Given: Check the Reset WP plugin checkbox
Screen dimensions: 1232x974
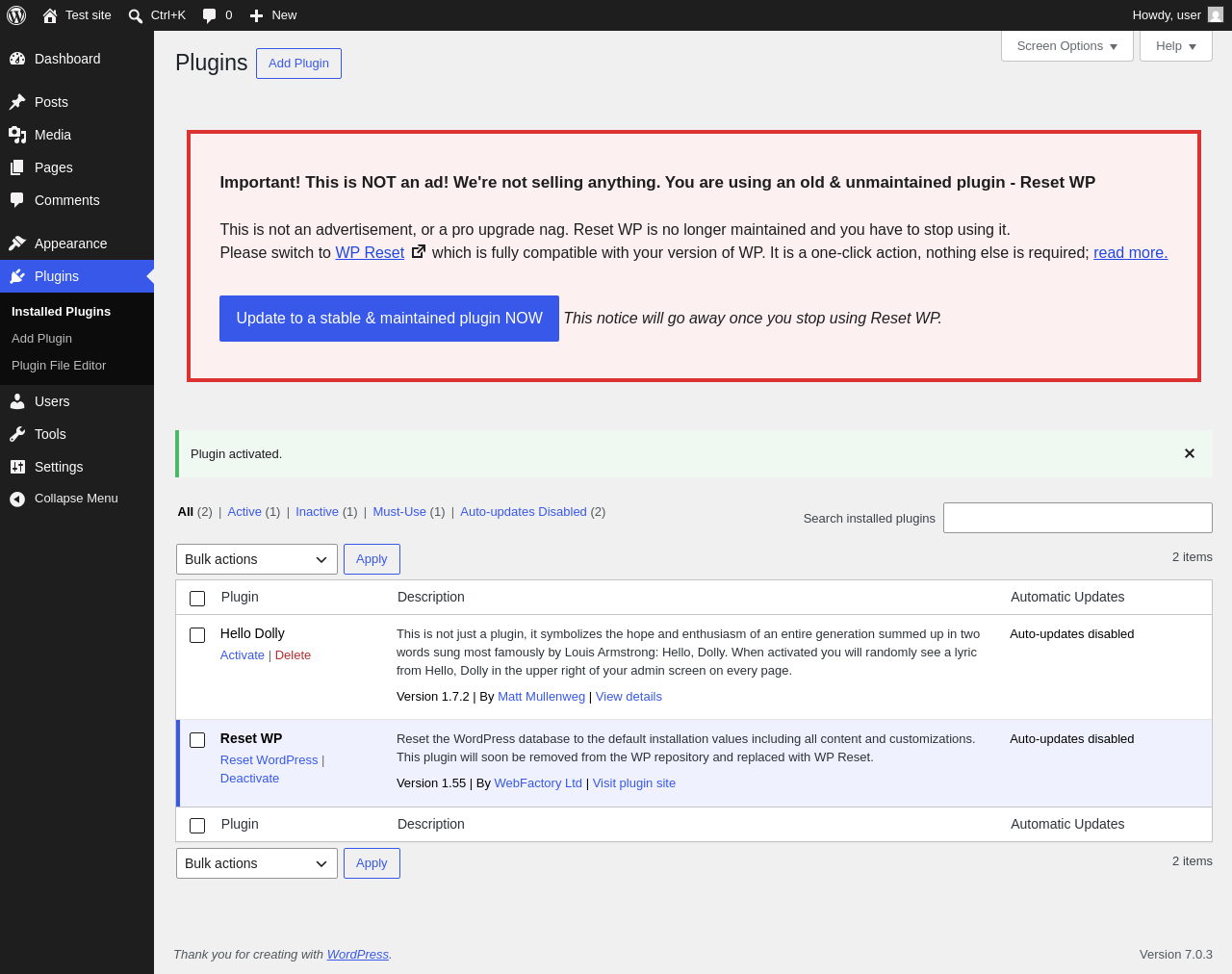Looking at the screenshot, I should (x=197, y=740).
